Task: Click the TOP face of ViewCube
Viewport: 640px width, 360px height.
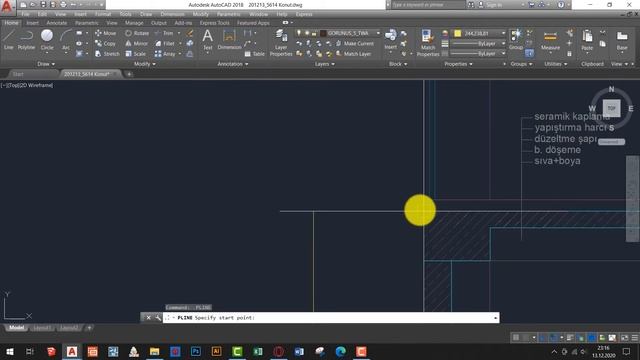Action: click(611, 108)
